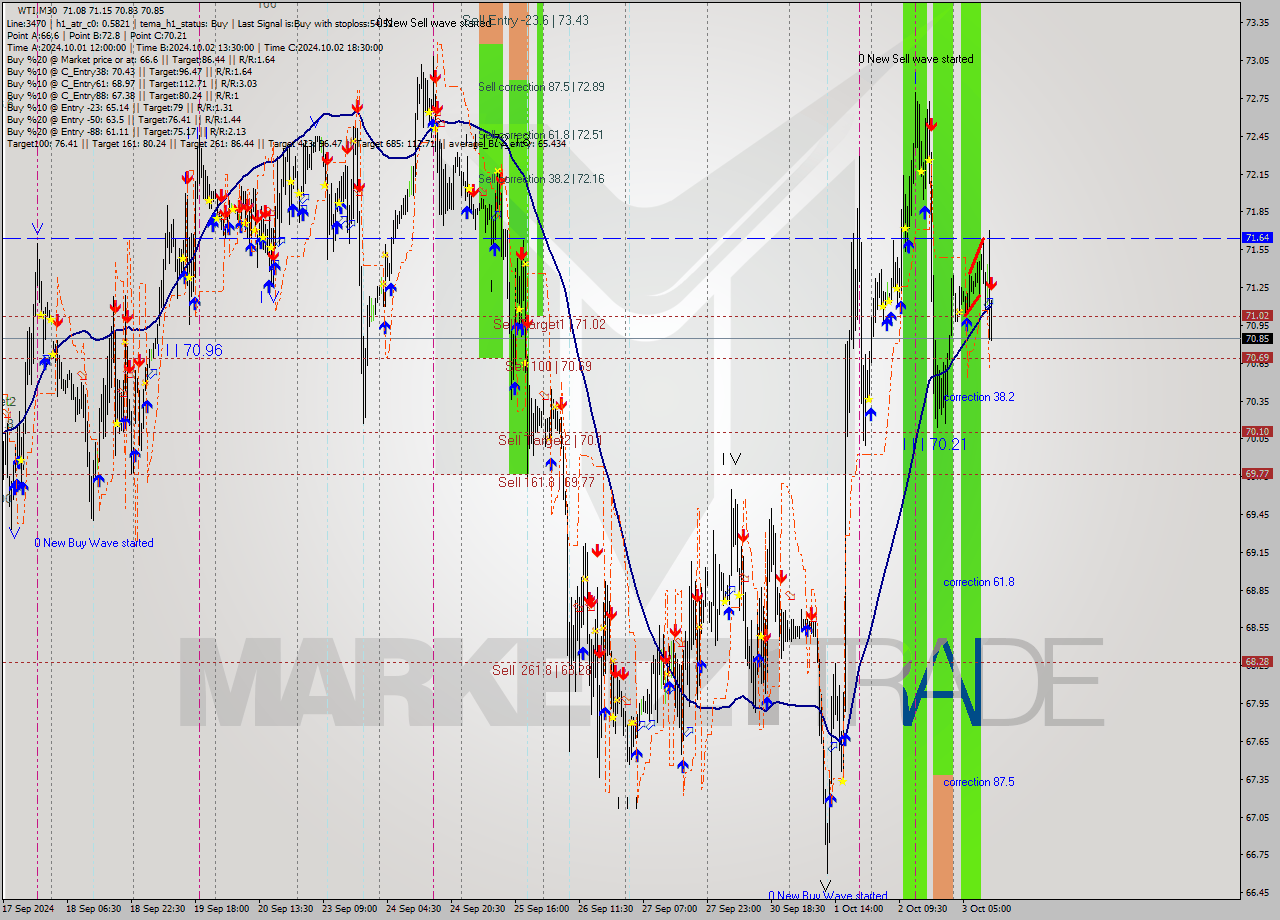Viewport: 1280px width, 920px height.
Task: Click the 'I V' wave label
Action: [732, 459]
